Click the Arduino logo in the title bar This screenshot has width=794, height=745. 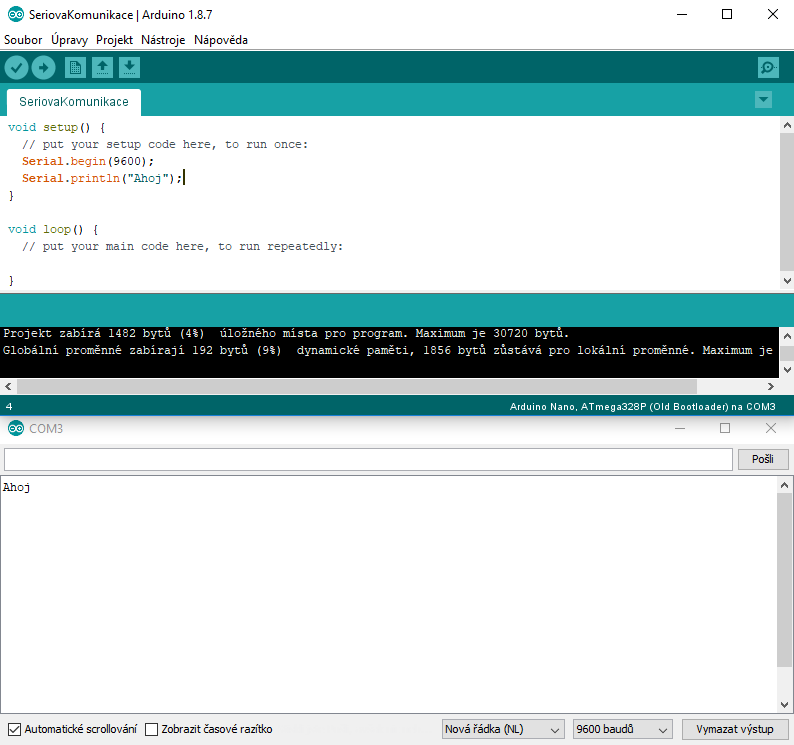coord(16,15)
